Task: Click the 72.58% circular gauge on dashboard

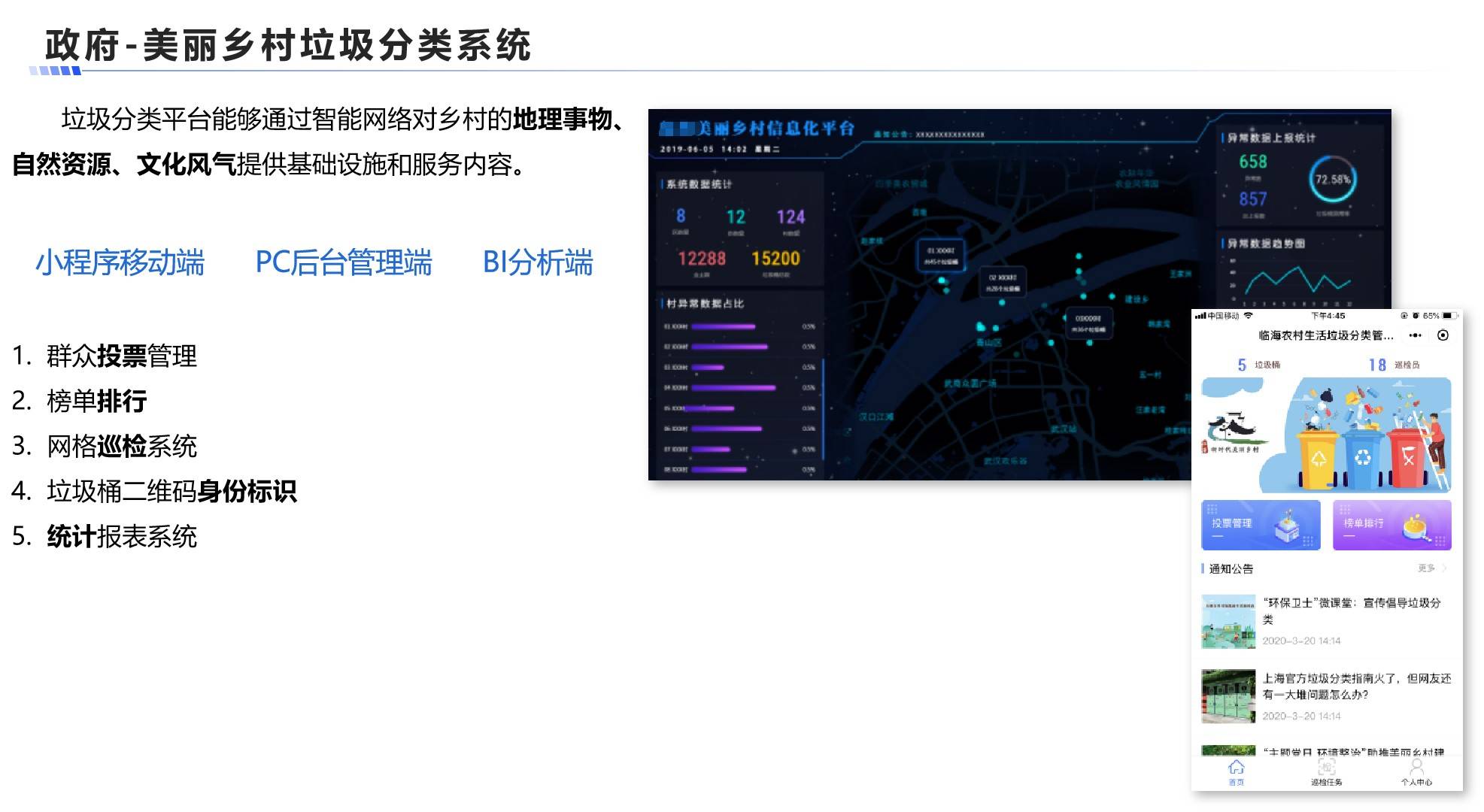Action: point(1332,180)
